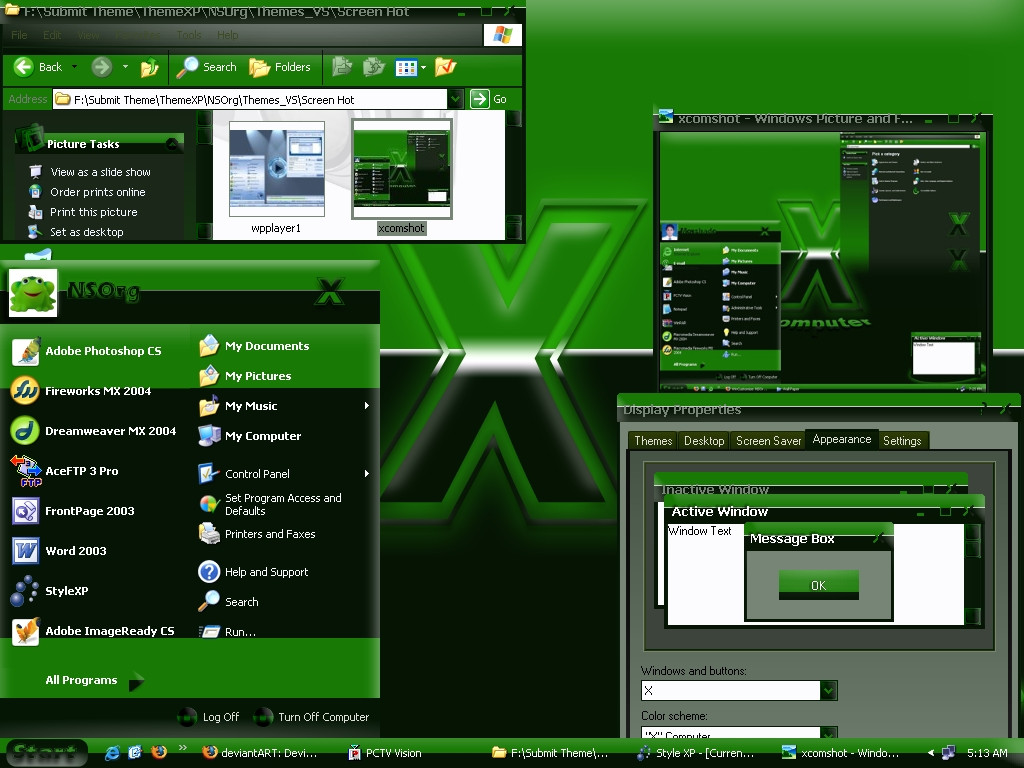Launch Adobe ImageReady CS
The height and width of the screenshot is (768, 1024).
coord(93,631)
